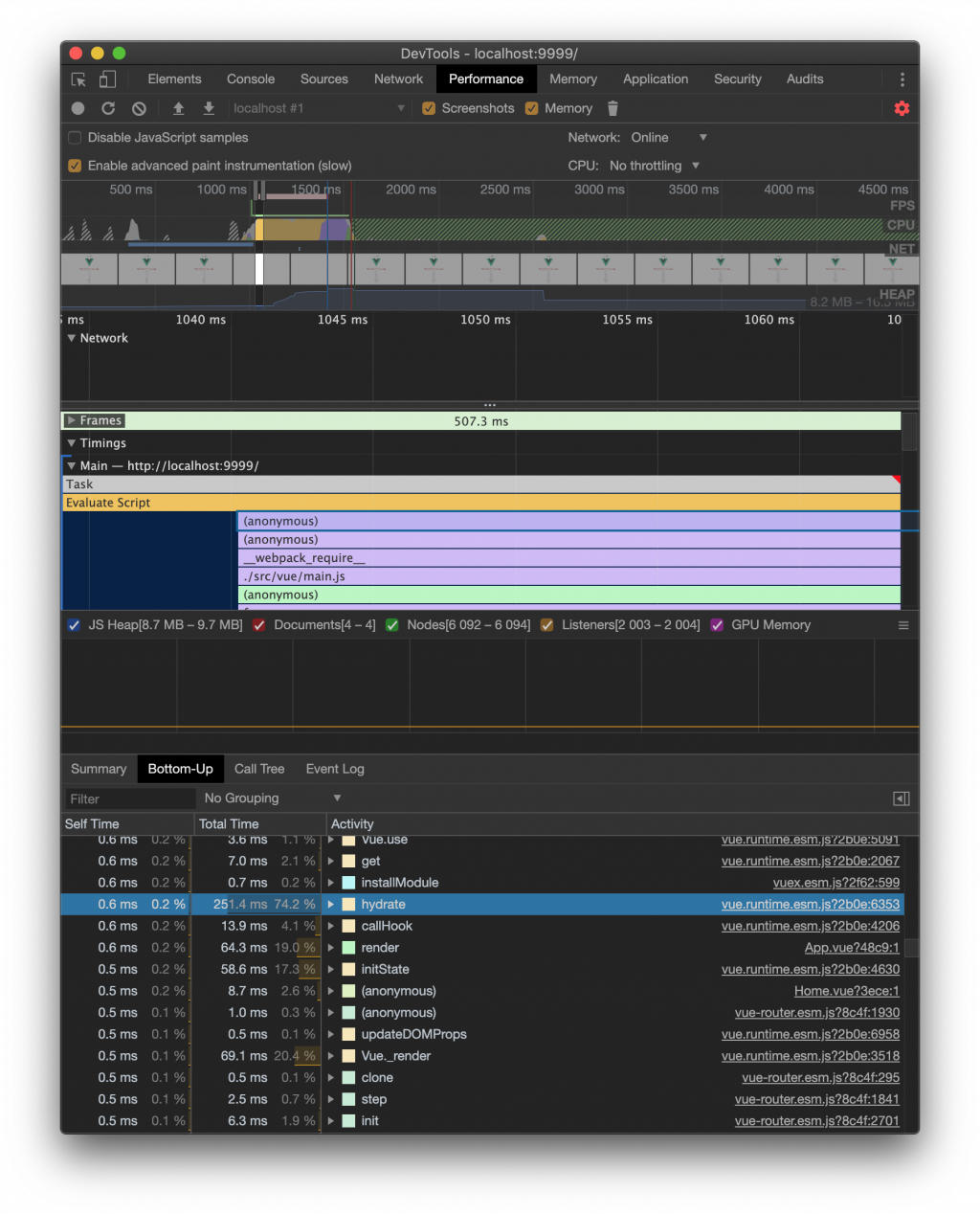The width and height of the screenshot is (980, 1214).
Task: Expand the callHook activity row
Action: click(x=331, y=926)
